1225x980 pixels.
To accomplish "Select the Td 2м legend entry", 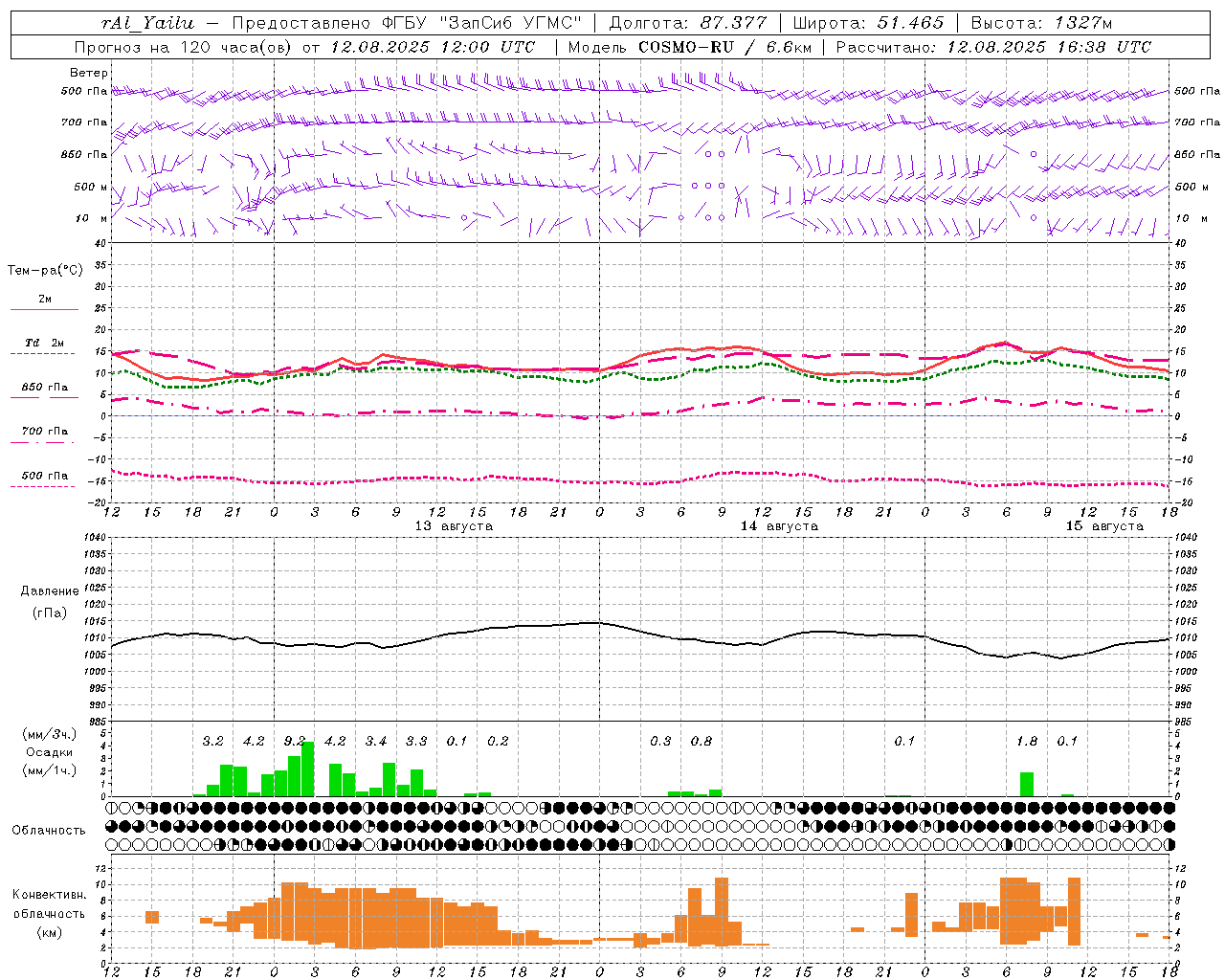I will [x=44, y=343].
